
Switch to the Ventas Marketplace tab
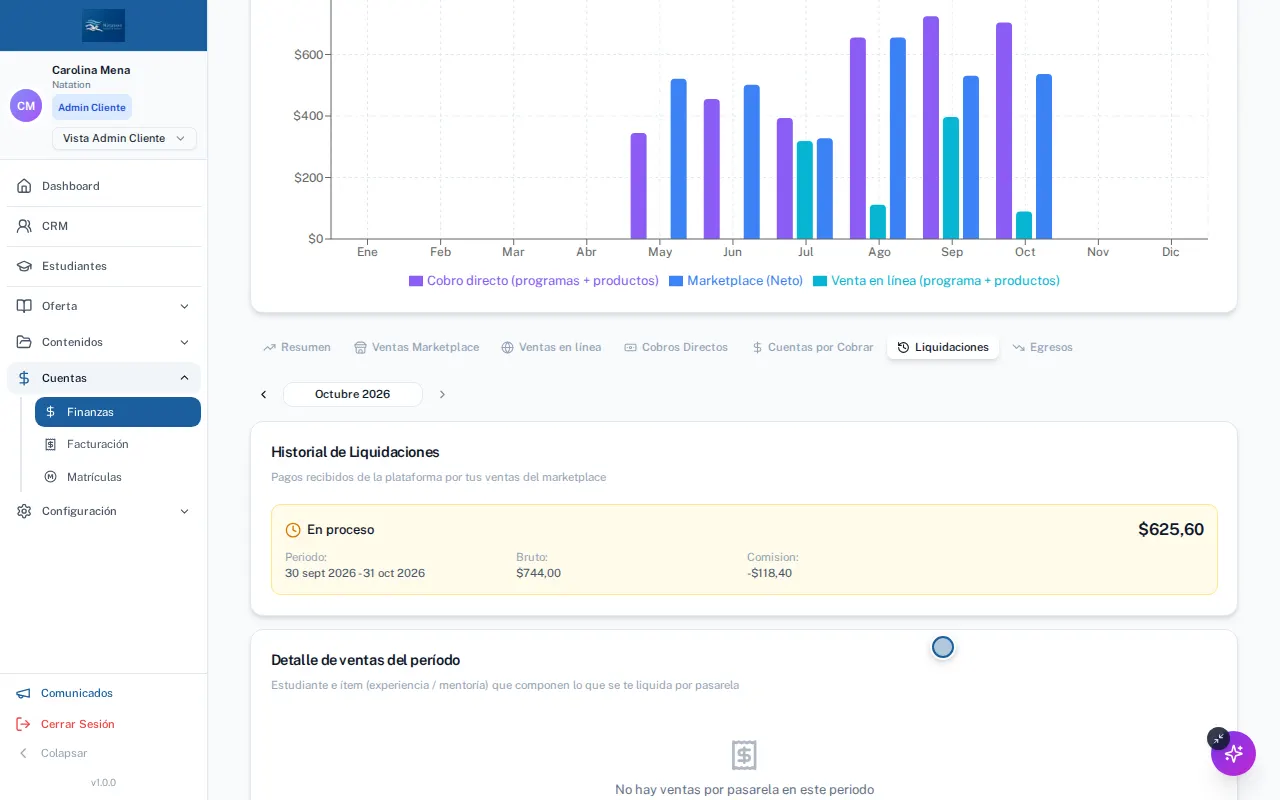pos(416,347)
